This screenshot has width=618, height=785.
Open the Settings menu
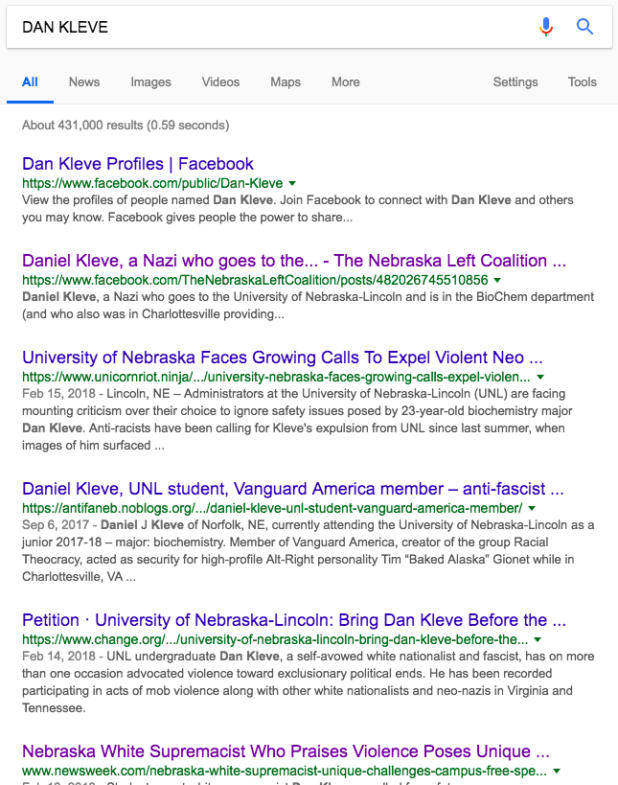[515, 82]
